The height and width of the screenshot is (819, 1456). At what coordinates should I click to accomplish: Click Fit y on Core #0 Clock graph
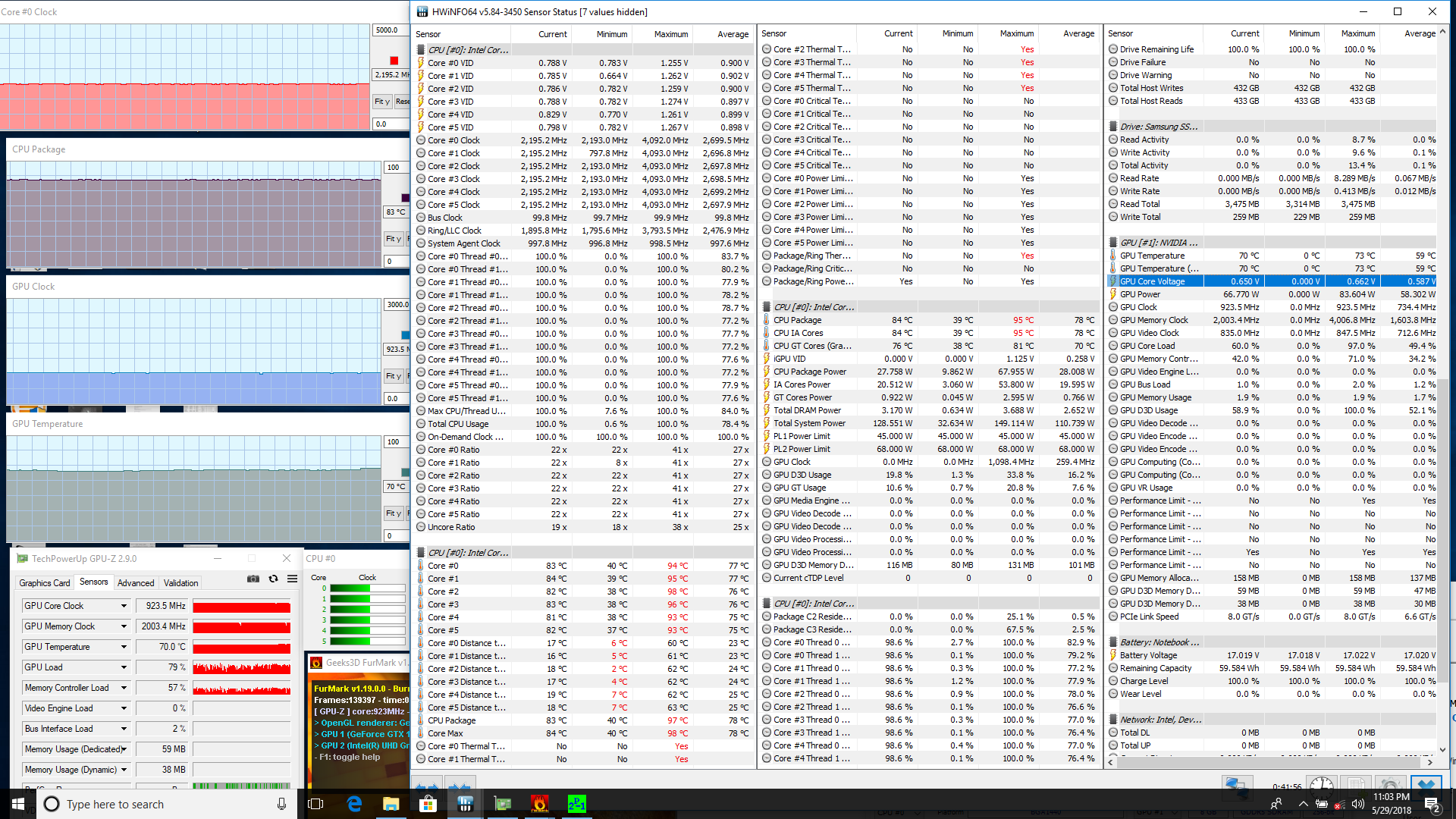coord(381,102)
